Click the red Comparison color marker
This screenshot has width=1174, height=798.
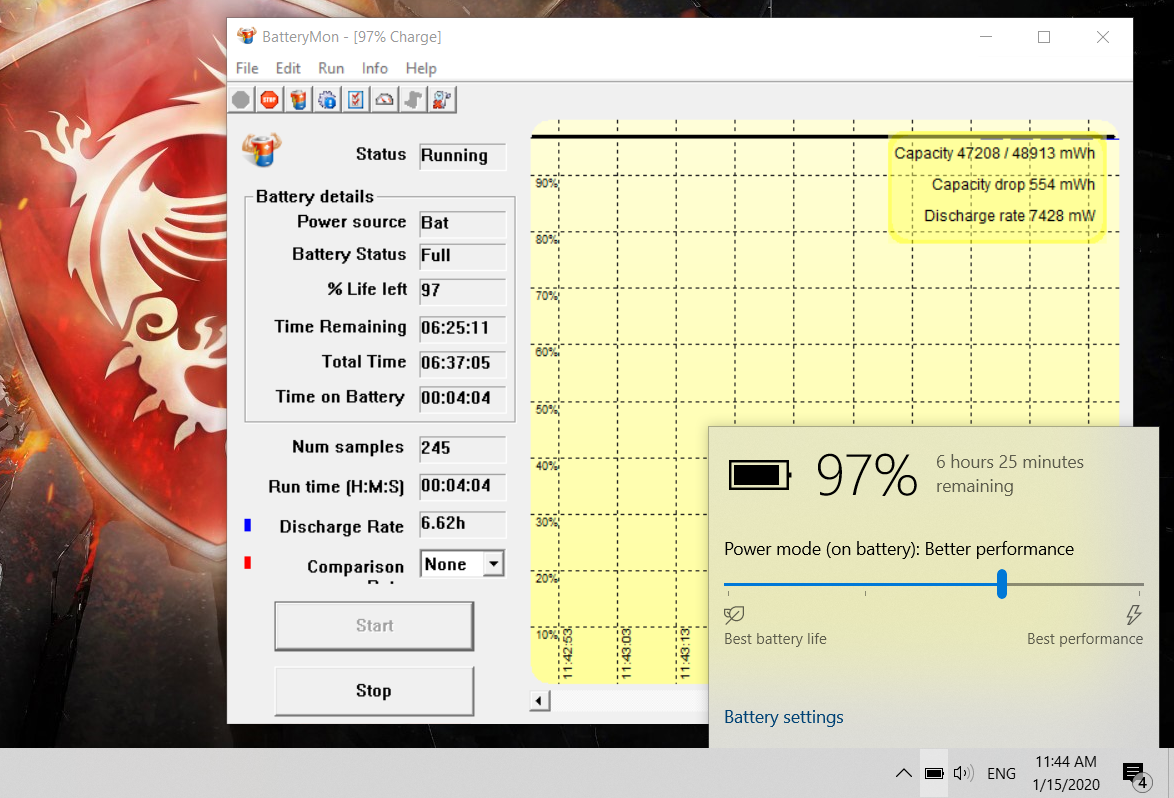tap(248, 563)
